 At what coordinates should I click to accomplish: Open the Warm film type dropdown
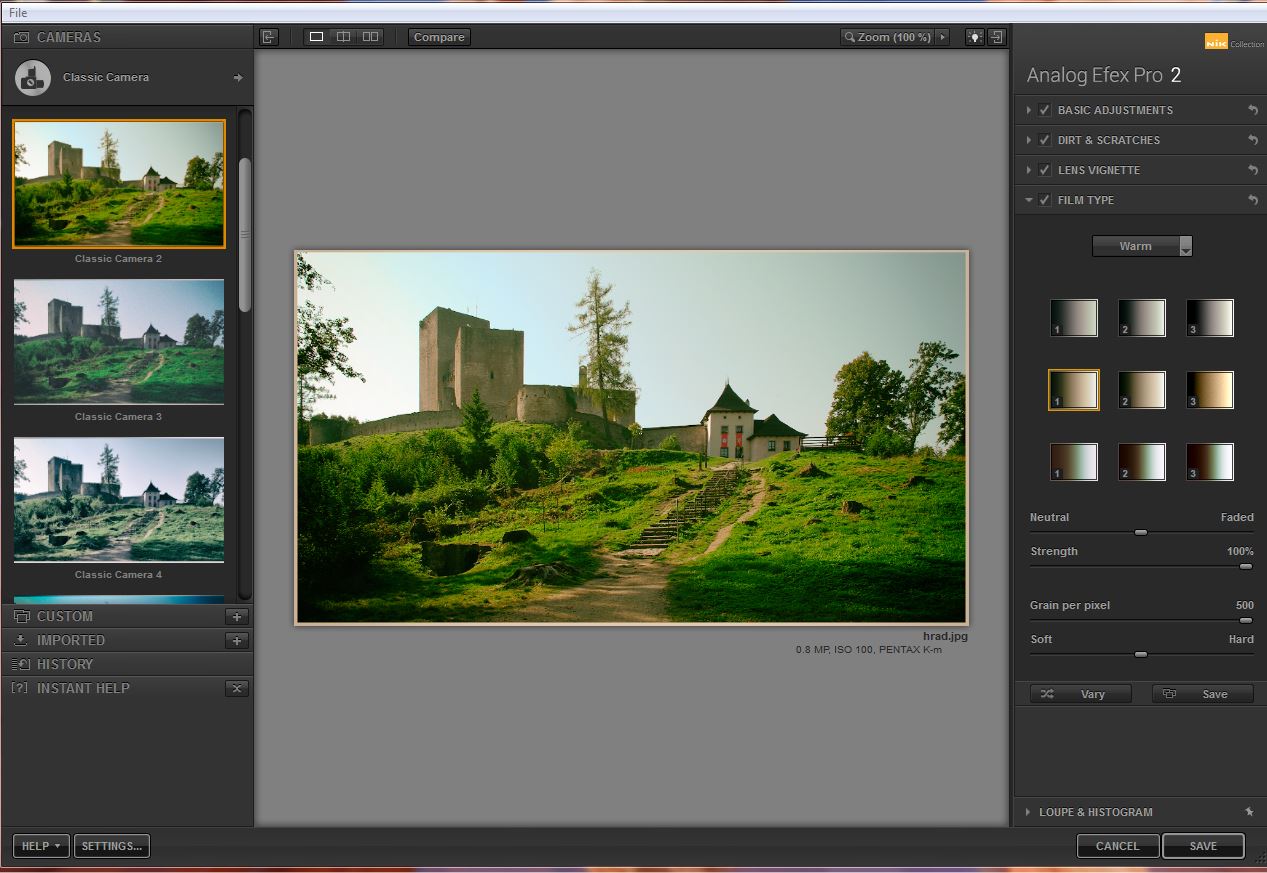1142,246
